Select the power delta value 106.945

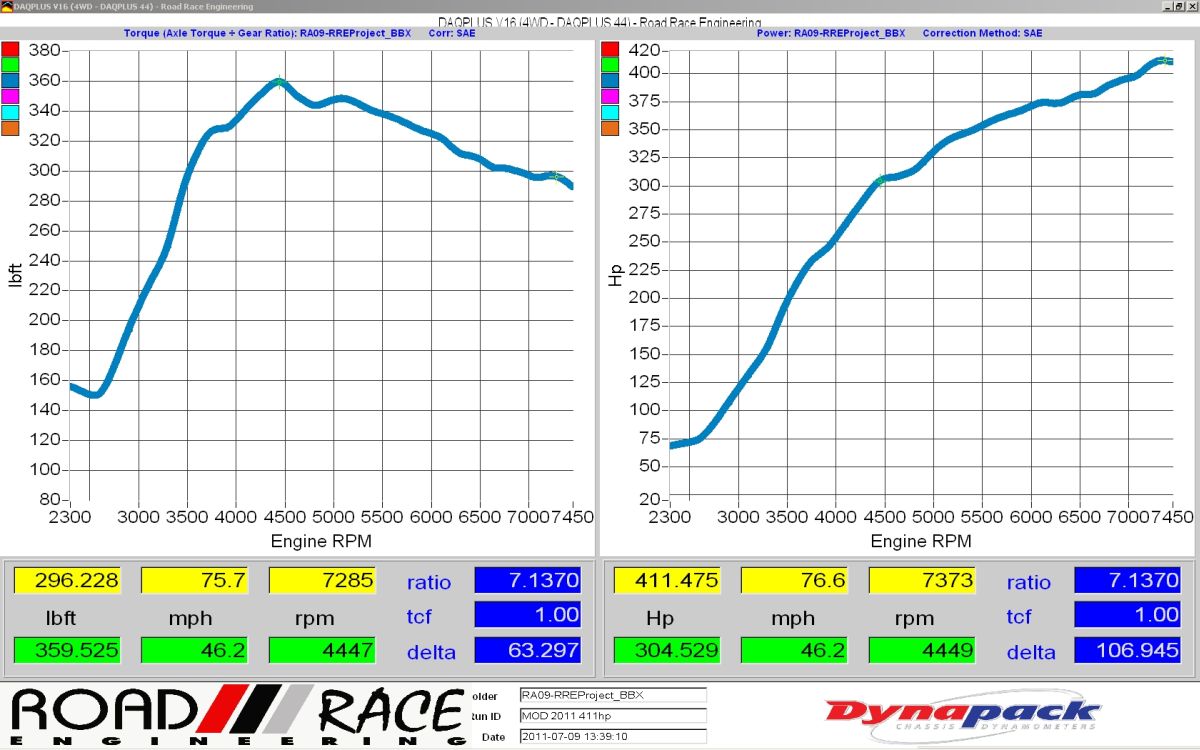coord(1127,650)
